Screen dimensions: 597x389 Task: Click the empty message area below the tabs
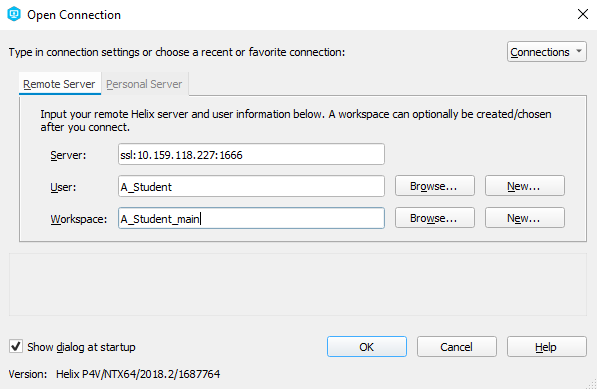(298, 285)
